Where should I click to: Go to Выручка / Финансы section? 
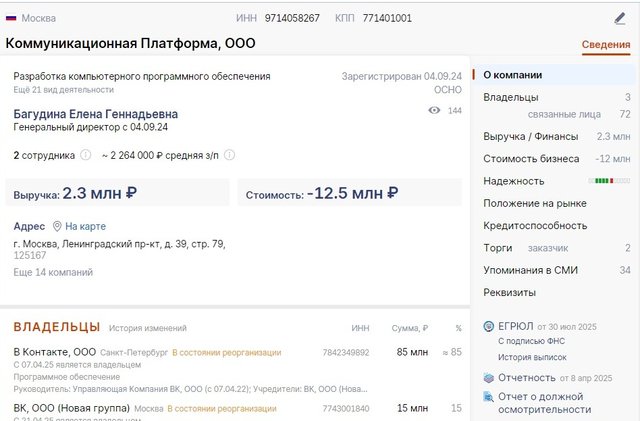(531, 136)
